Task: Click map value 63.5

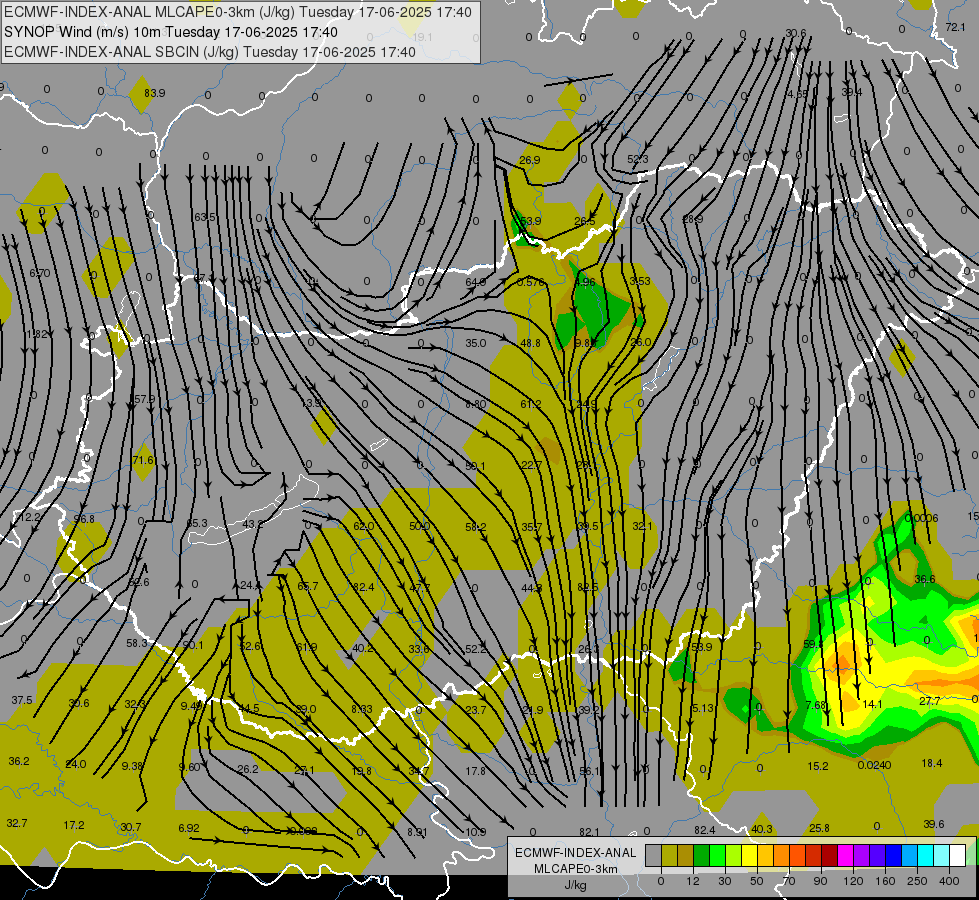Action: click(x=205, y=217)
